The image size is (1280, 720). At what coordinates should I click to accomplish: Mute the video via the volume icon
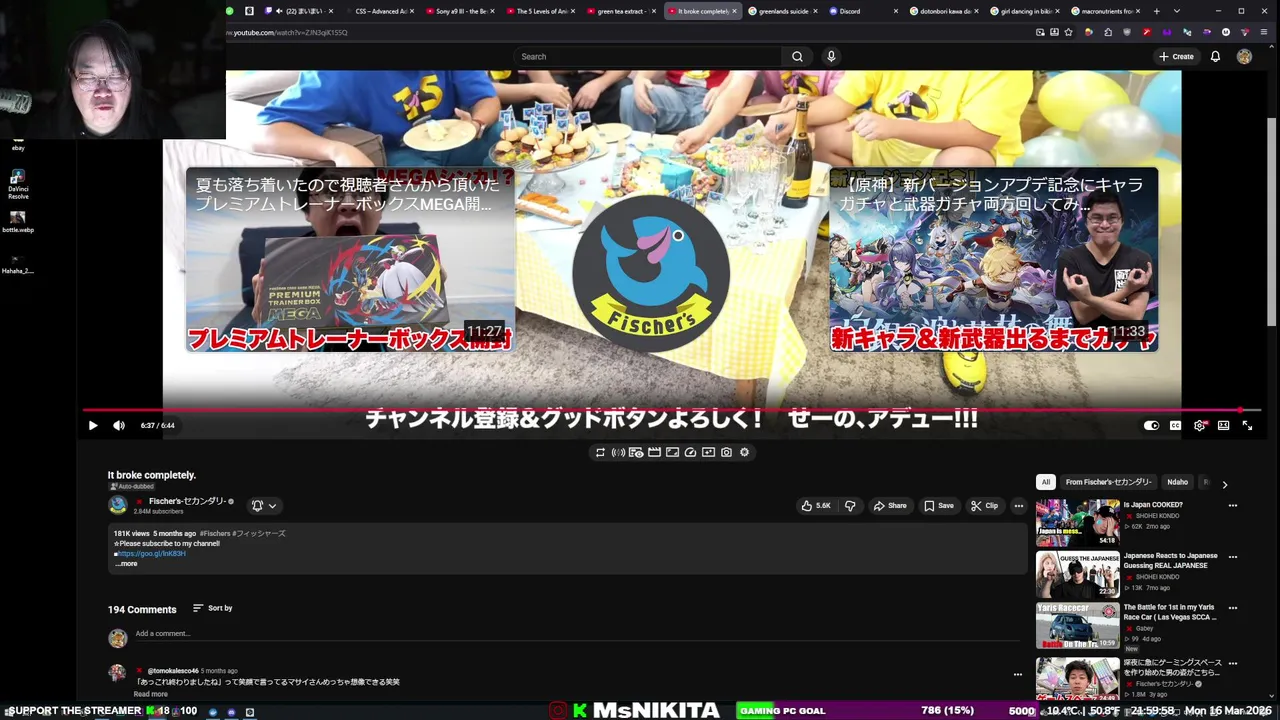point(119,426)
